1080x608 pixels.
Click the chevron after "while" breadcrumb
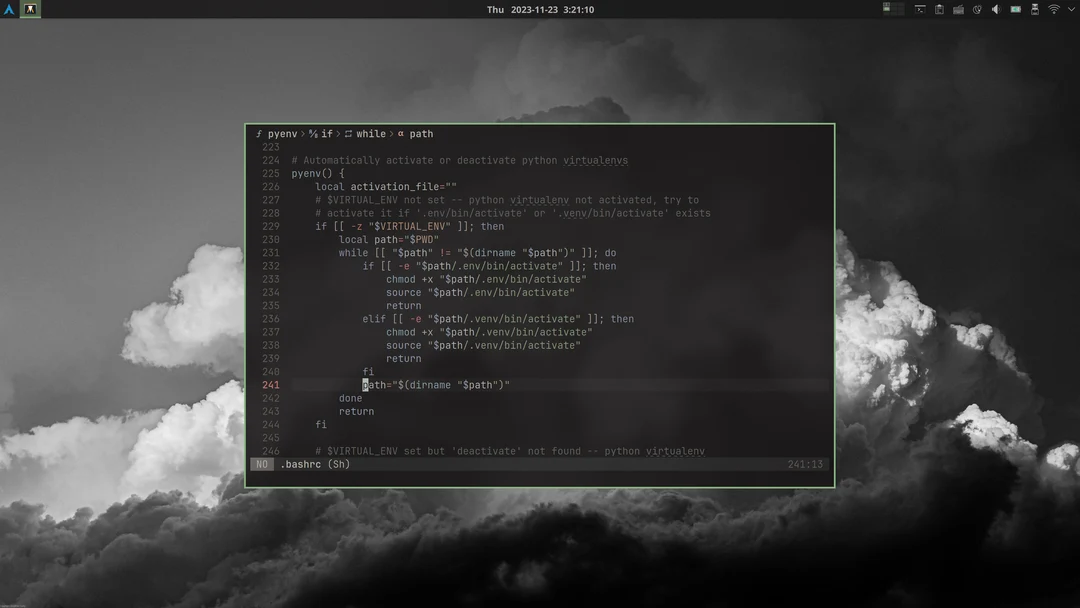click(393, 133)
